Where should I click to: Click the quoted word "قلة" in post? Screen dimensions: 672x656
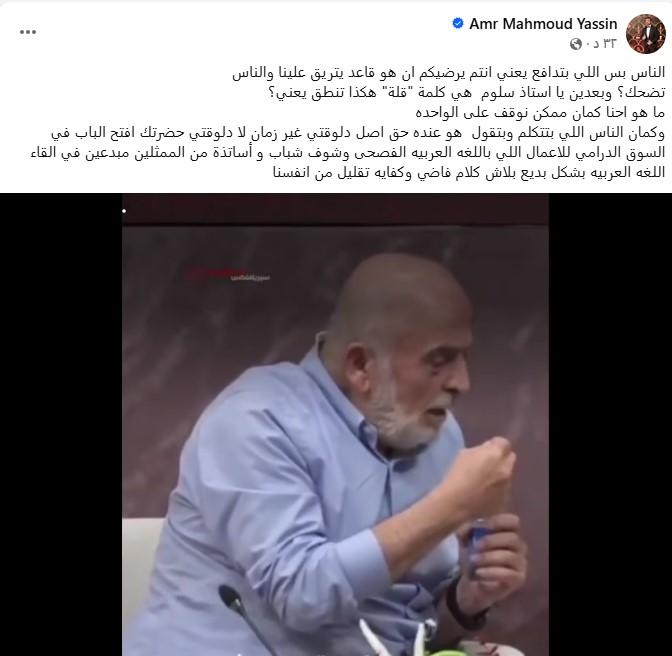pos(390,93)
